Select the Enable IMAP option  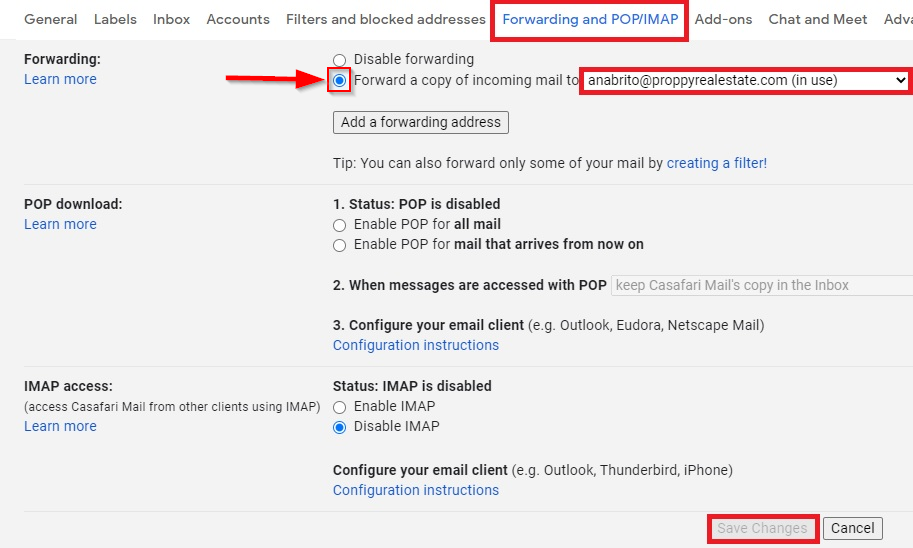tap(340, 407)
